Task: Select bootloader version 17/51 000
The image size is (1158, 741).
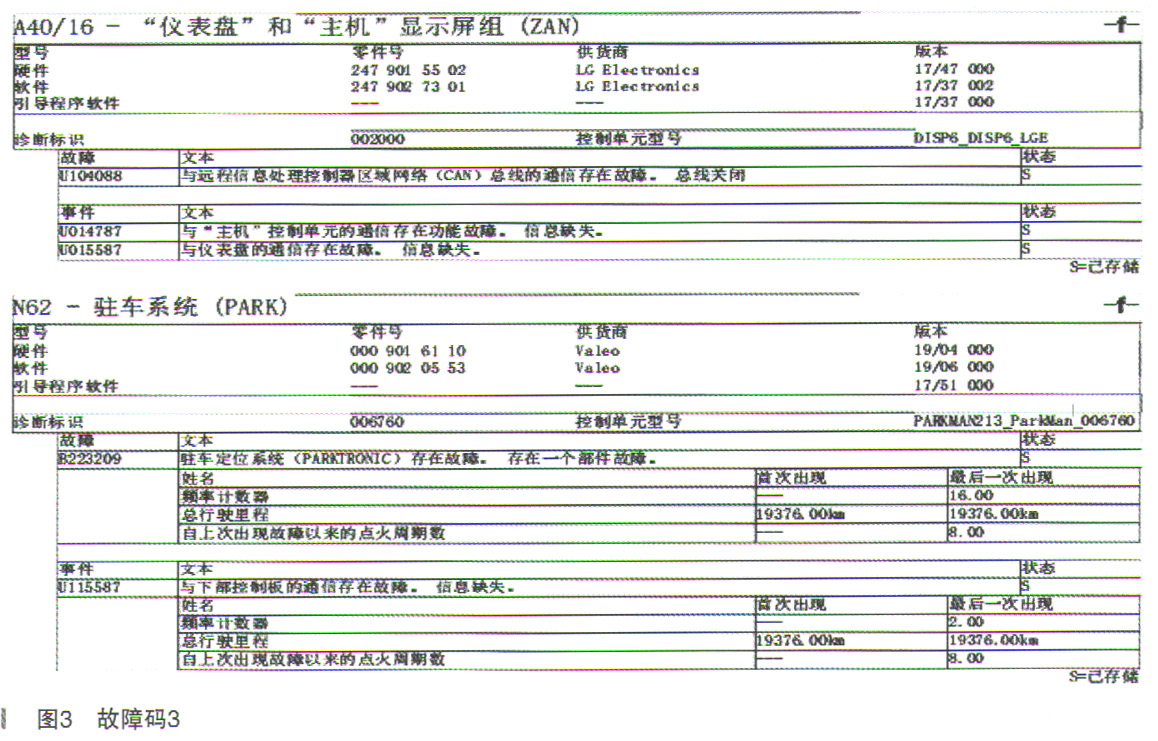Action: [954, 385]
